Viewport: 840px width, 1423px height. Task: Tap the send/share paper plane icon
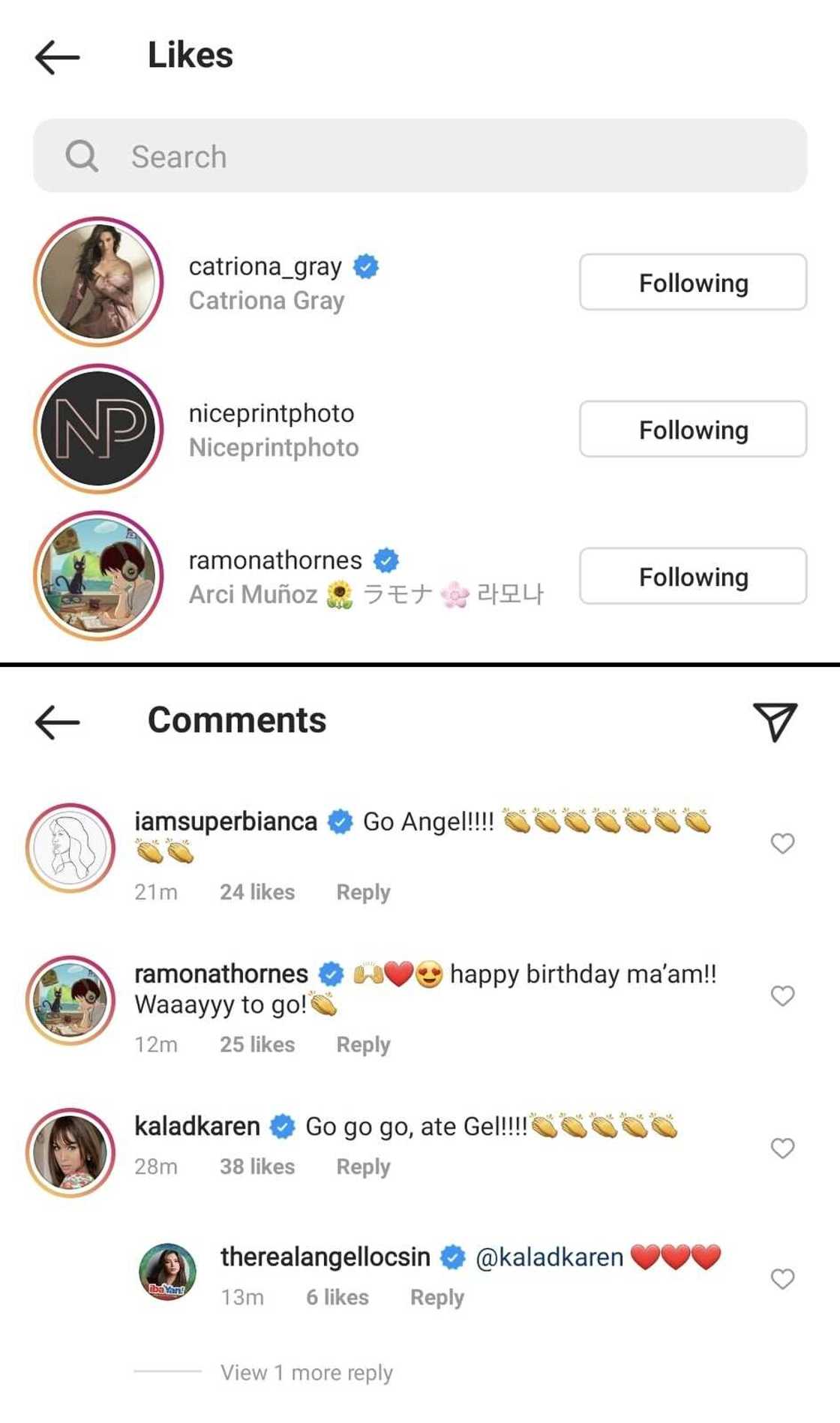[775, 722]
